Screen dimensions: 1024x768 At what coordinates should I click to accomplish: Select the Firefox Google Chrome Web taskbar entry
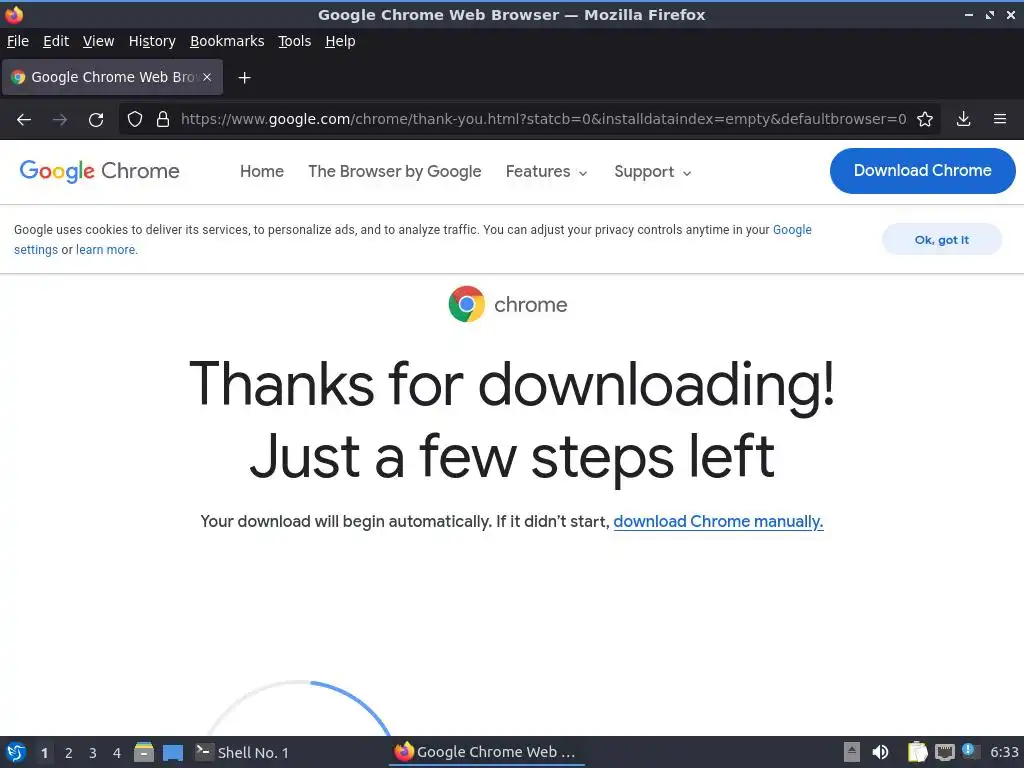[x=487, y=752]
